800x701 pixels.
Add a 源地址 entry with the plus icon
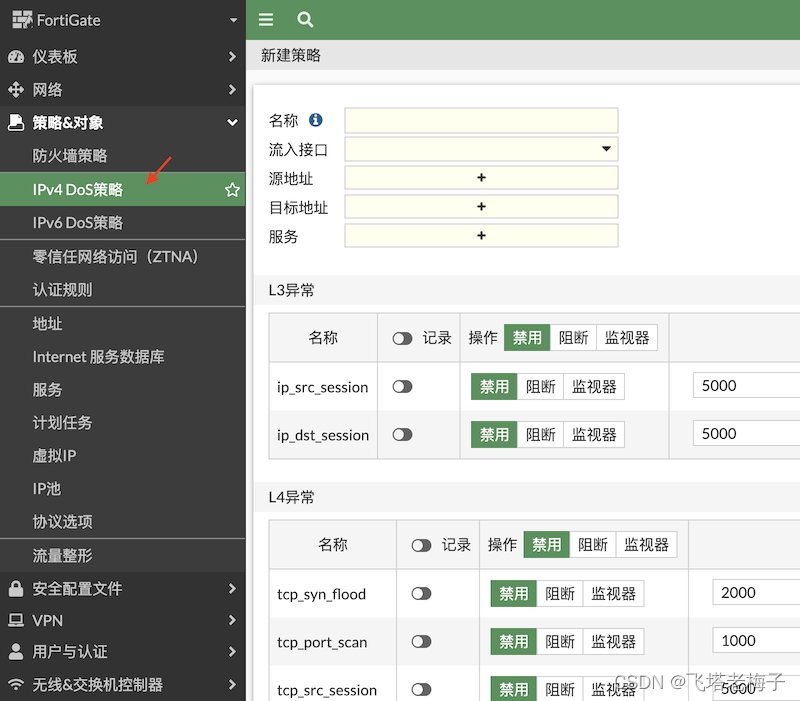tap(481, 178)
